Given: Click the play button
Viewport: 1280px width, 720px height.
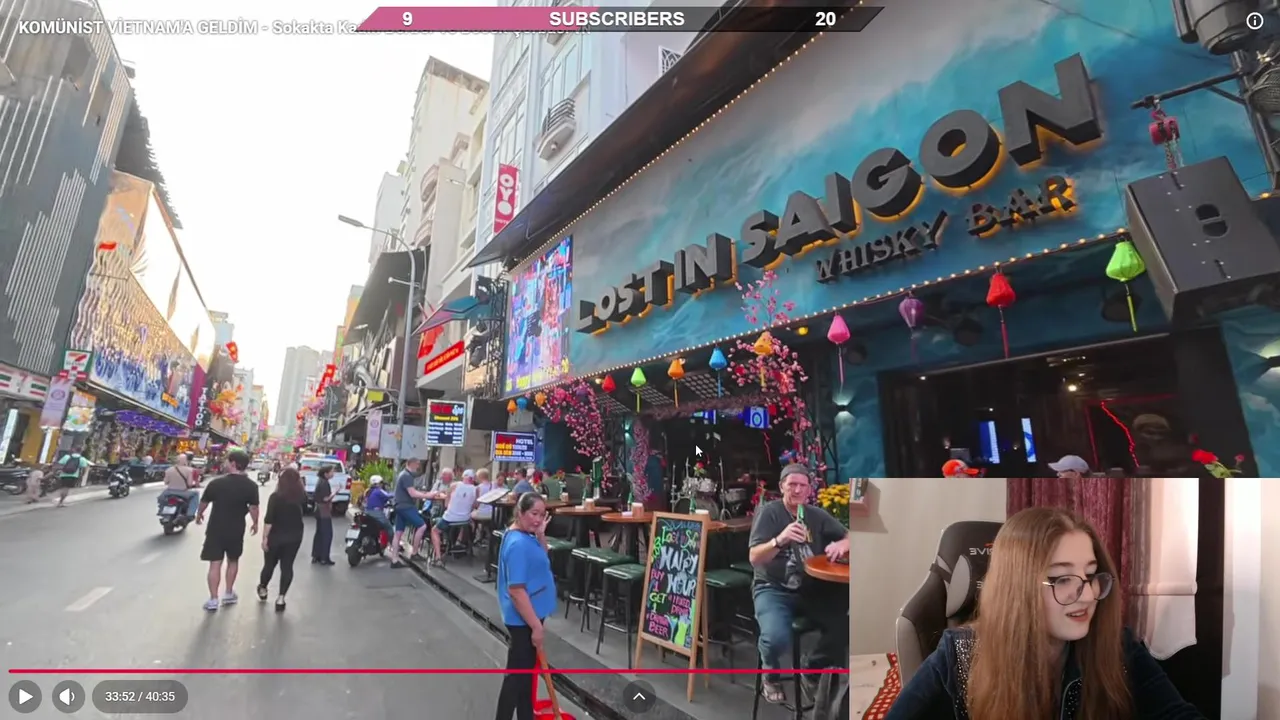Looking at the screenshot, I should (x=25, y=696).
